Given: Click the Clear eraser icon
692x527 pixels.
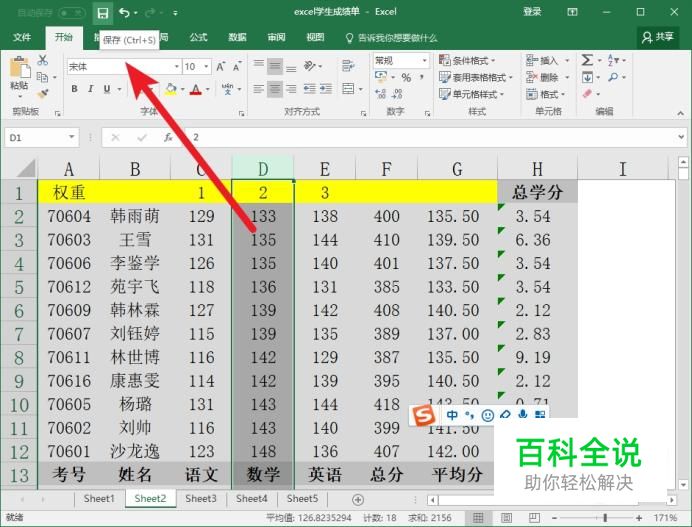Looking at the screenshot, I should pos(587,94).
